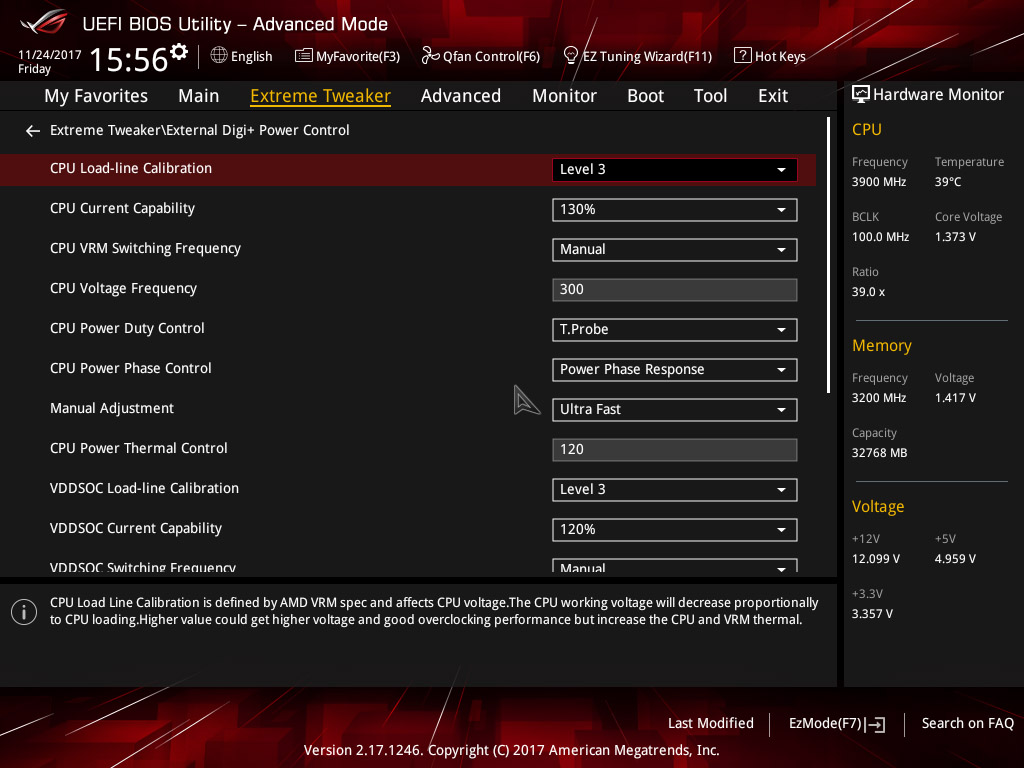Open the Advanced tab
This screenshot has width=1024, height=768.
pyautogui.click(x=461, y=96)
